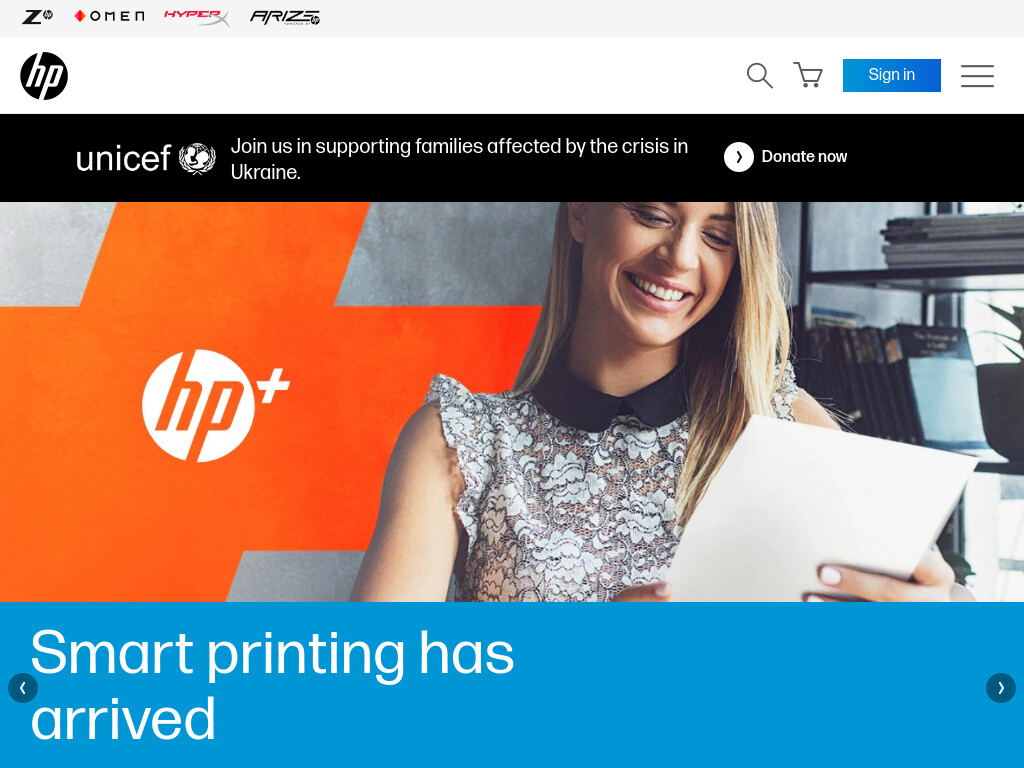Screen dimensions: 1024x768
Task: Read the Ukraine crisis support banner text
Action: [459, 159]
